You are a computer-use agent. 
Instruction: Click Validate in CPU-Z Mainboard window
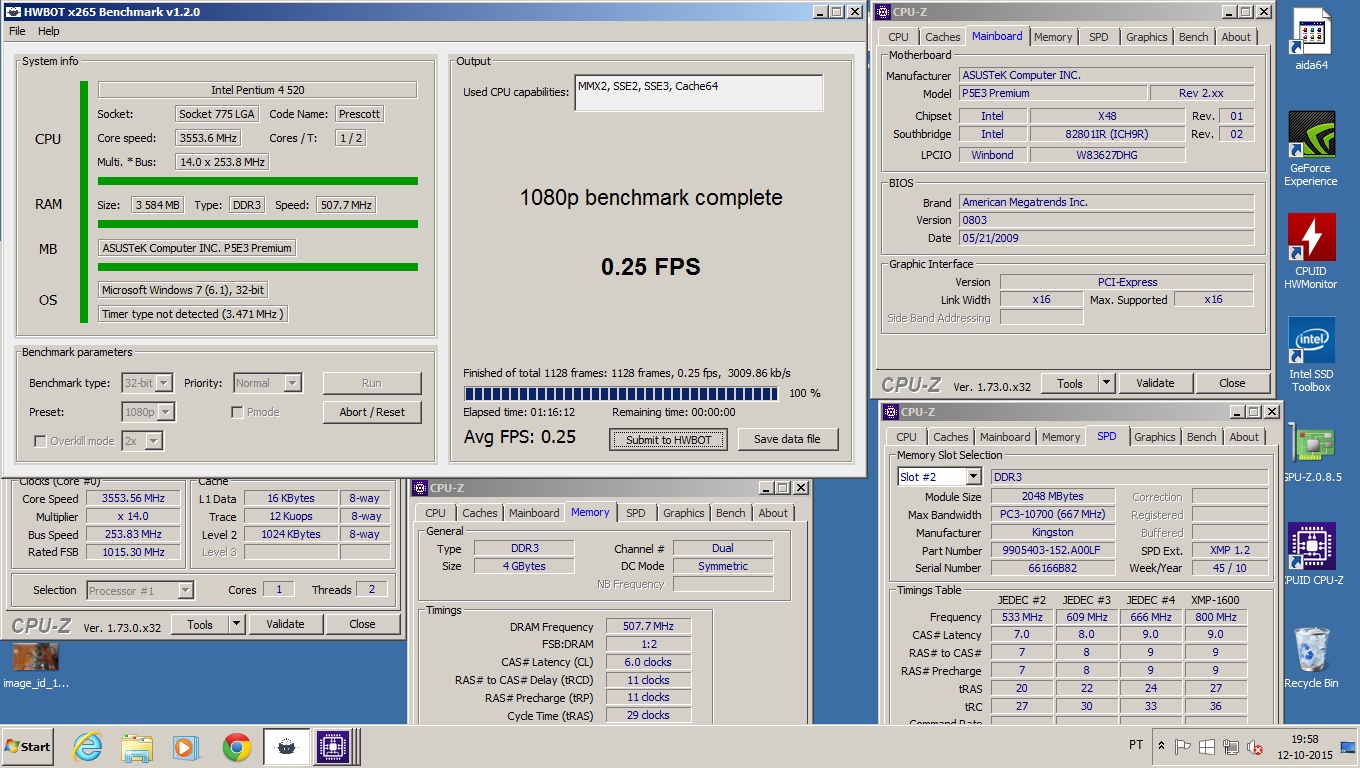[1155, 383]
